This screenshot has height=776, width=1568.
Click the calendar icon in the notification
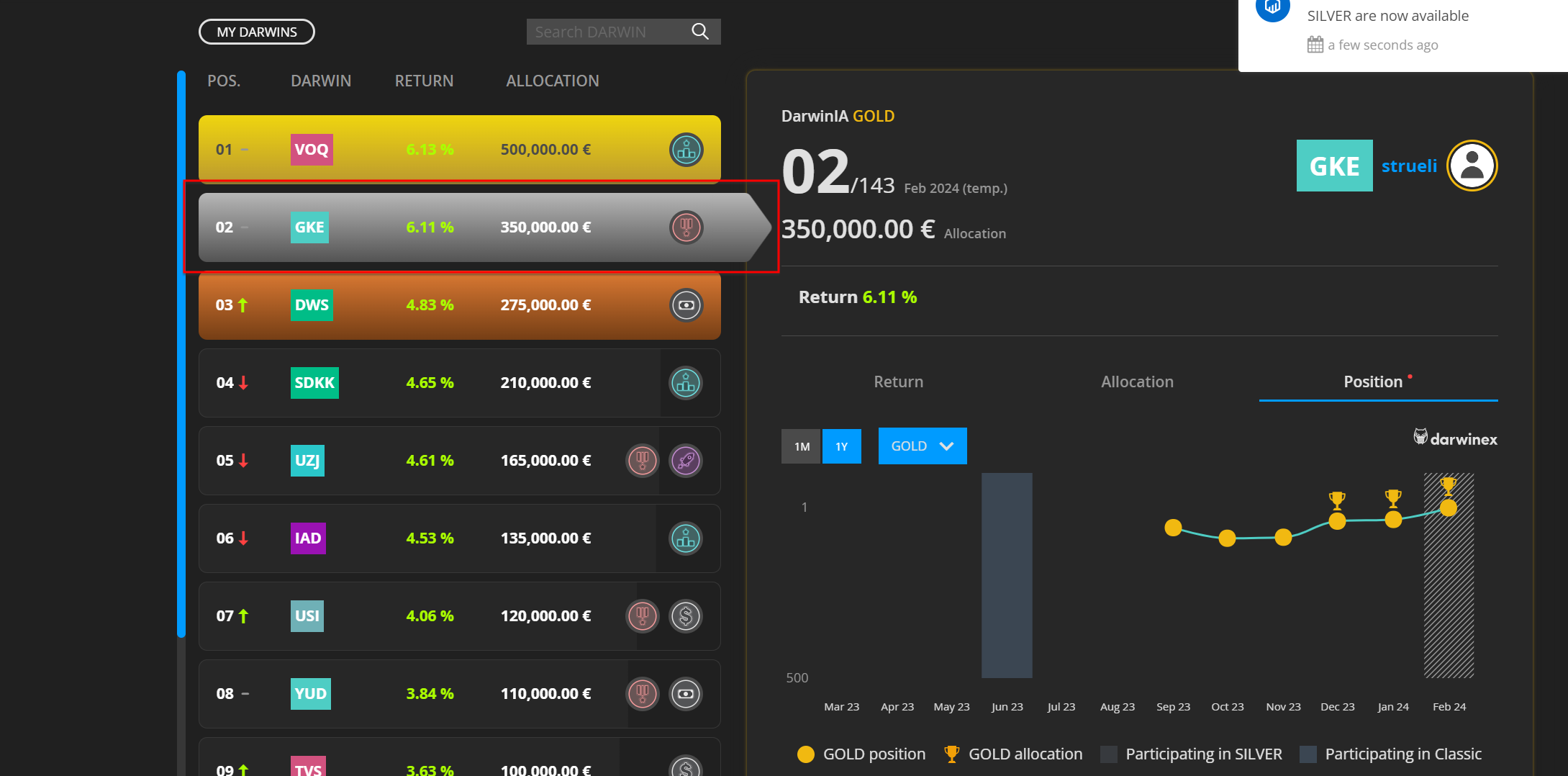[x=1315, y=45]
